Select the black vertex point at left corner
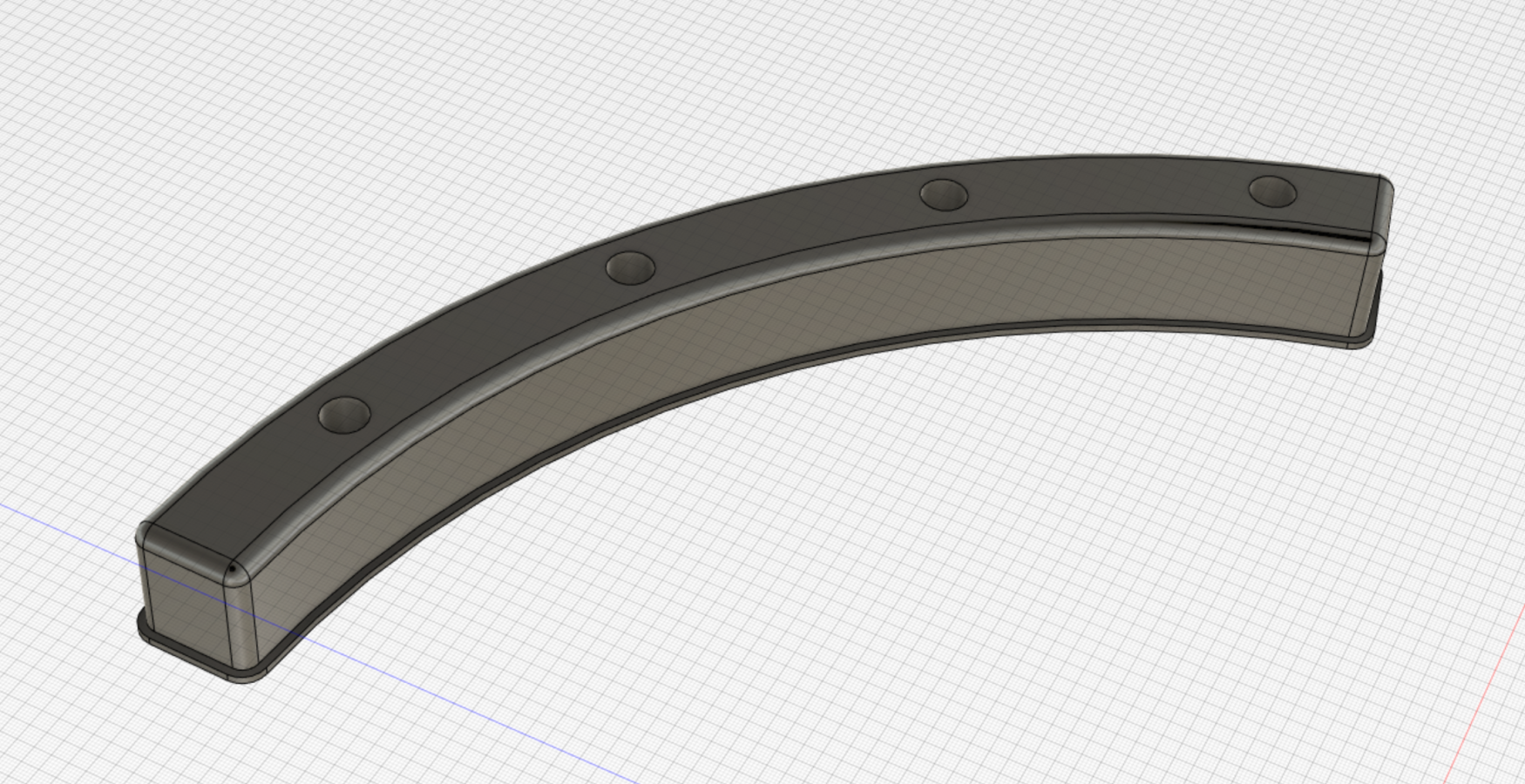Image resolution: width=1525 pixels, height=784 pixels. point(233,571)
